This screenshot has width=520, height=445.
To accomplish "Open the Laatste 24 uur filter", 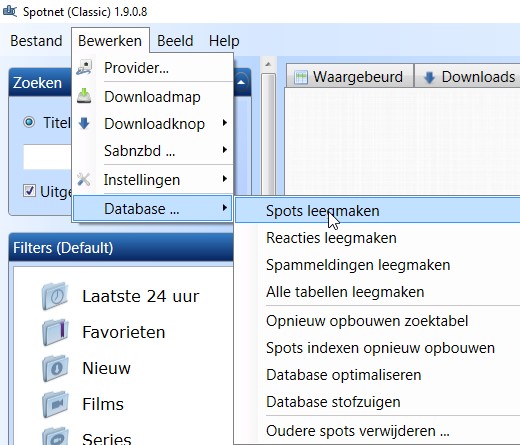I will coord(140,296).
